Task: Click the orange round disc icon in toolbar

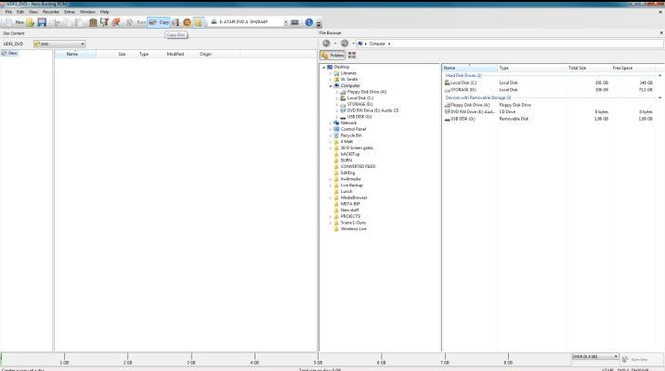Action: coord(187,22)
